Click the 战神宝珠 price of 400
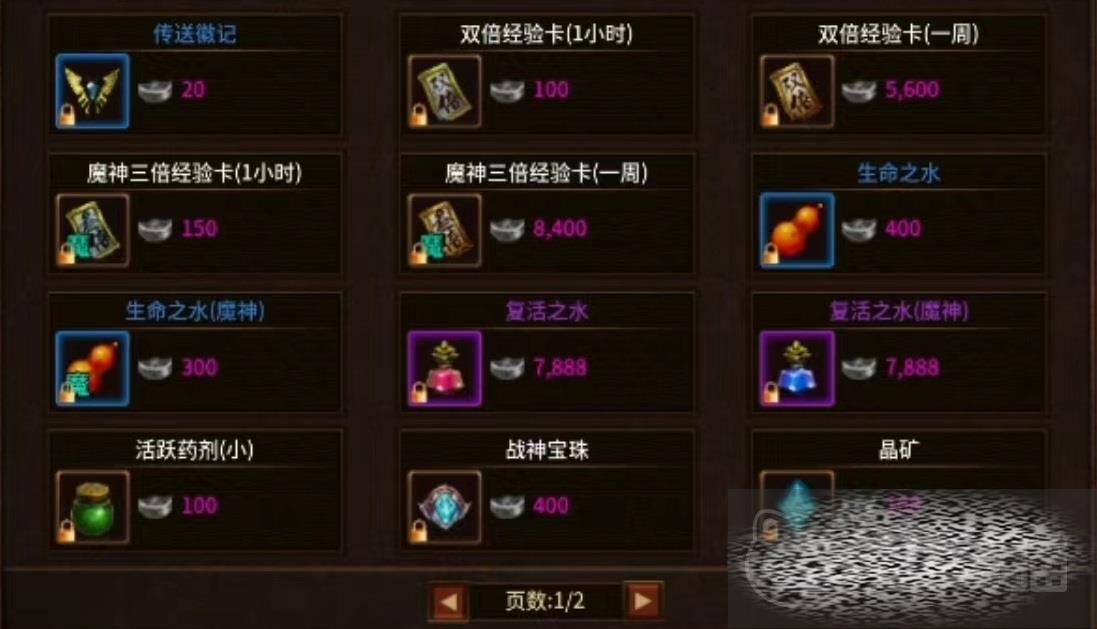Image resolution: width=1097 pixels, height=629 pixels. click(x=551, y=505)
